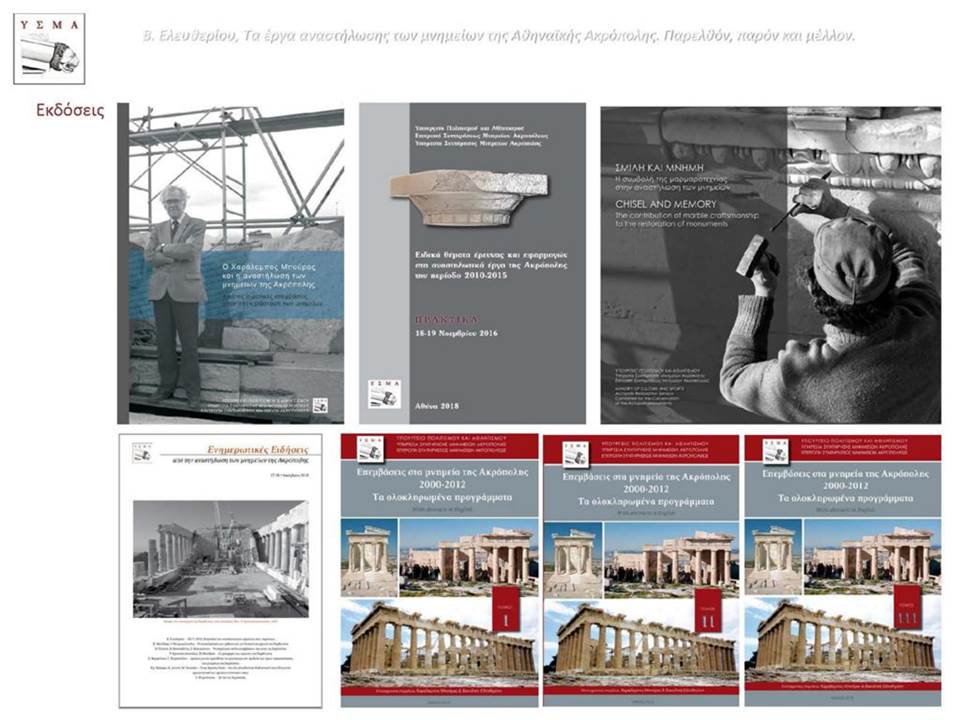
Task: Select the '18-19 Νοεμβρίου 2016' date text
Action: coord(456,333)
